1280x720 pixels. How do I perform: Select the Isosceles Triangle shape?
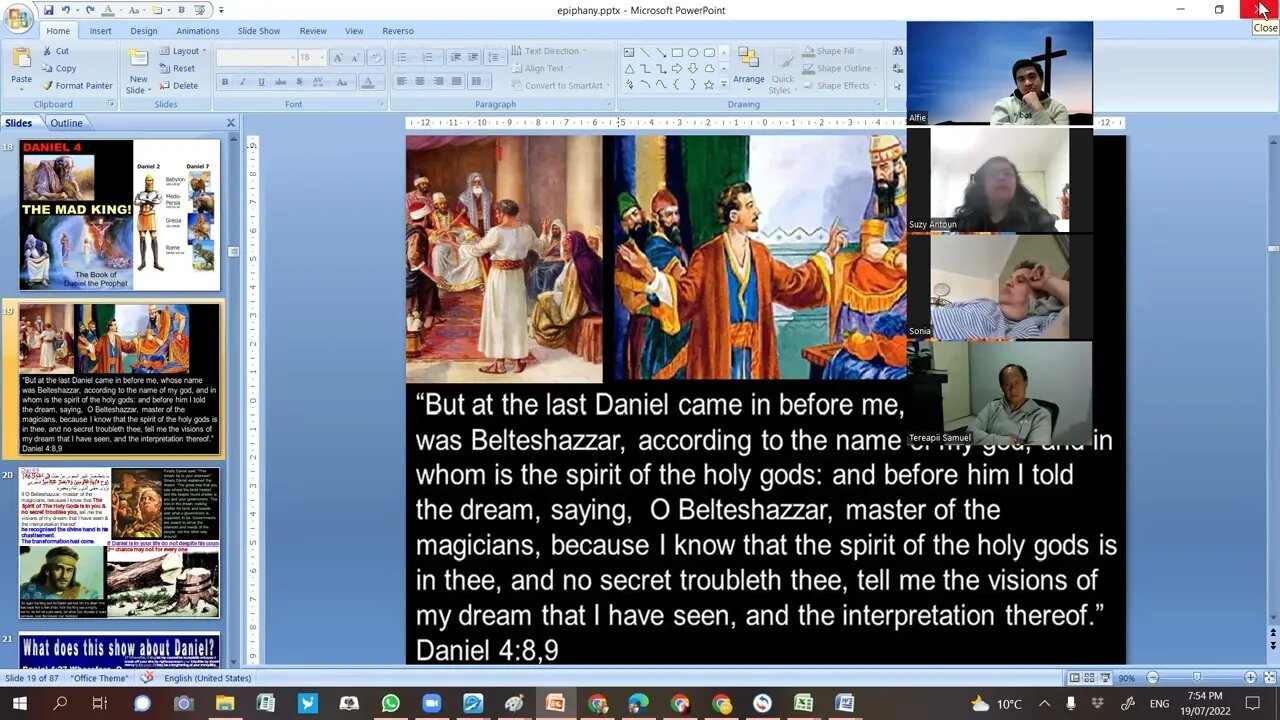[x=629, y=68]
